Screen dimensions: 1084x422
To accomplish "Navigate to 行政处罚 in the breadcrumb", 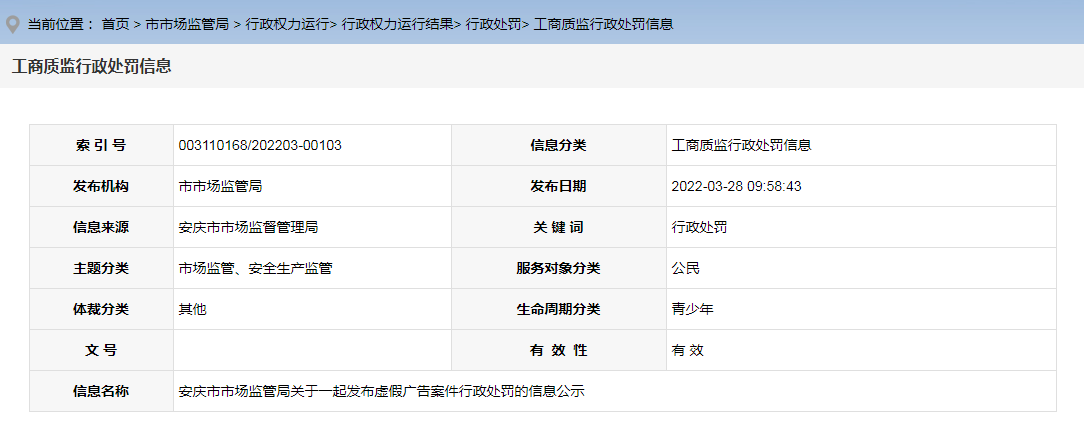I will click(x=493, y=23).
